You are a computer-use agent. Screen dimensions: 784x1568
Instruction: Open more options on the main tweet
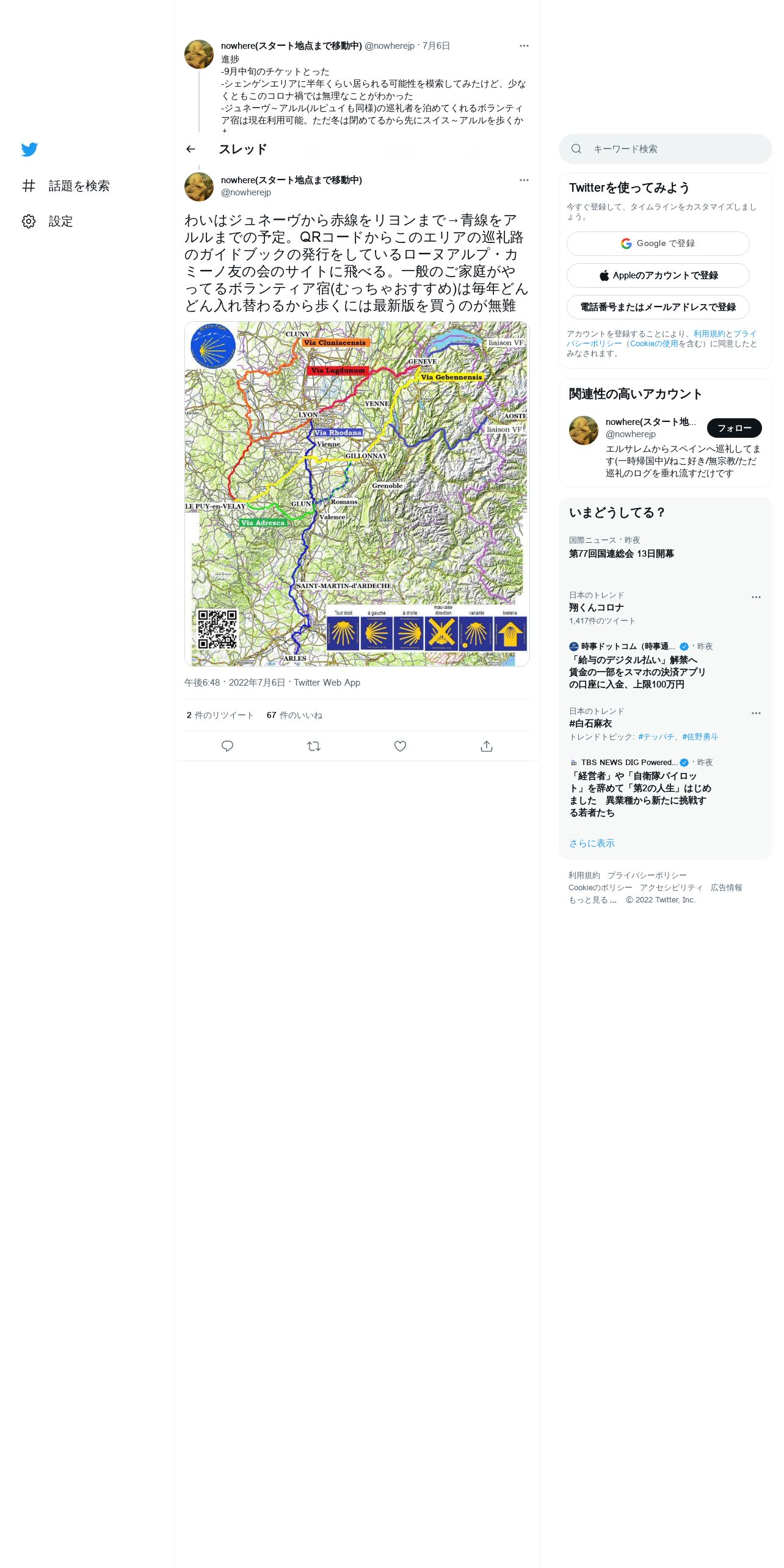524,180
